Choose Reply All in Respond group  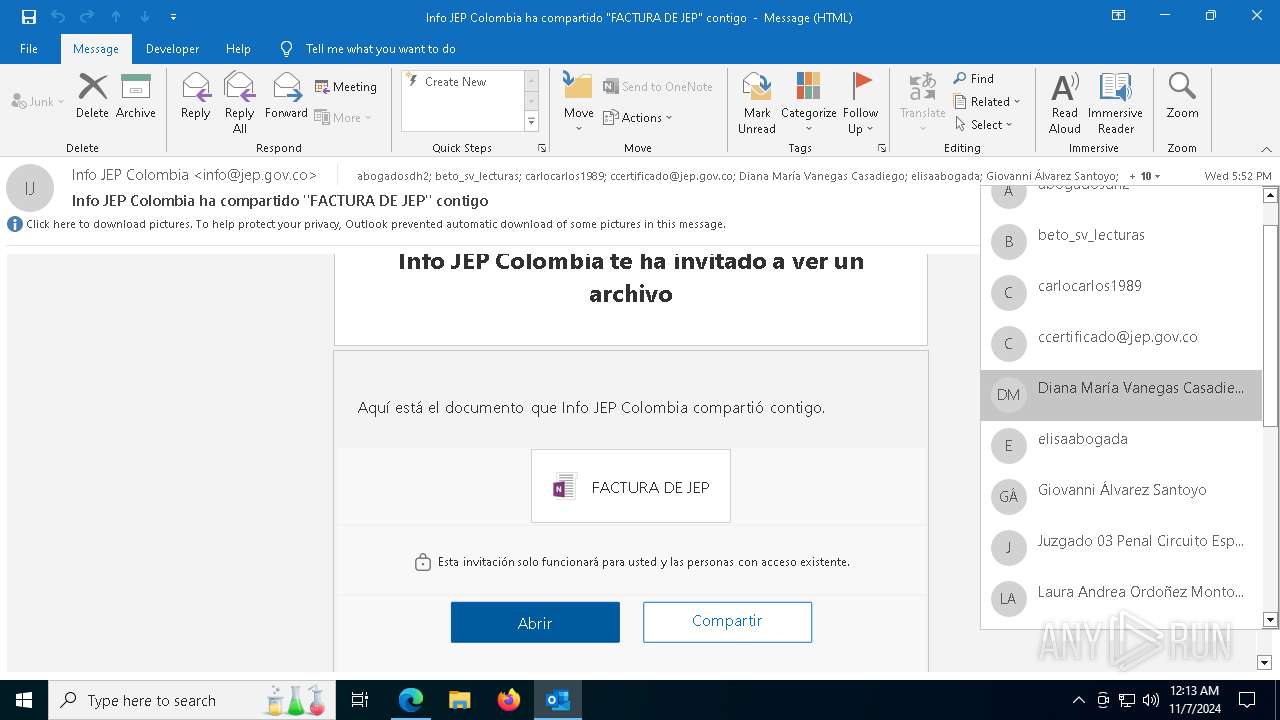point(239,103)
